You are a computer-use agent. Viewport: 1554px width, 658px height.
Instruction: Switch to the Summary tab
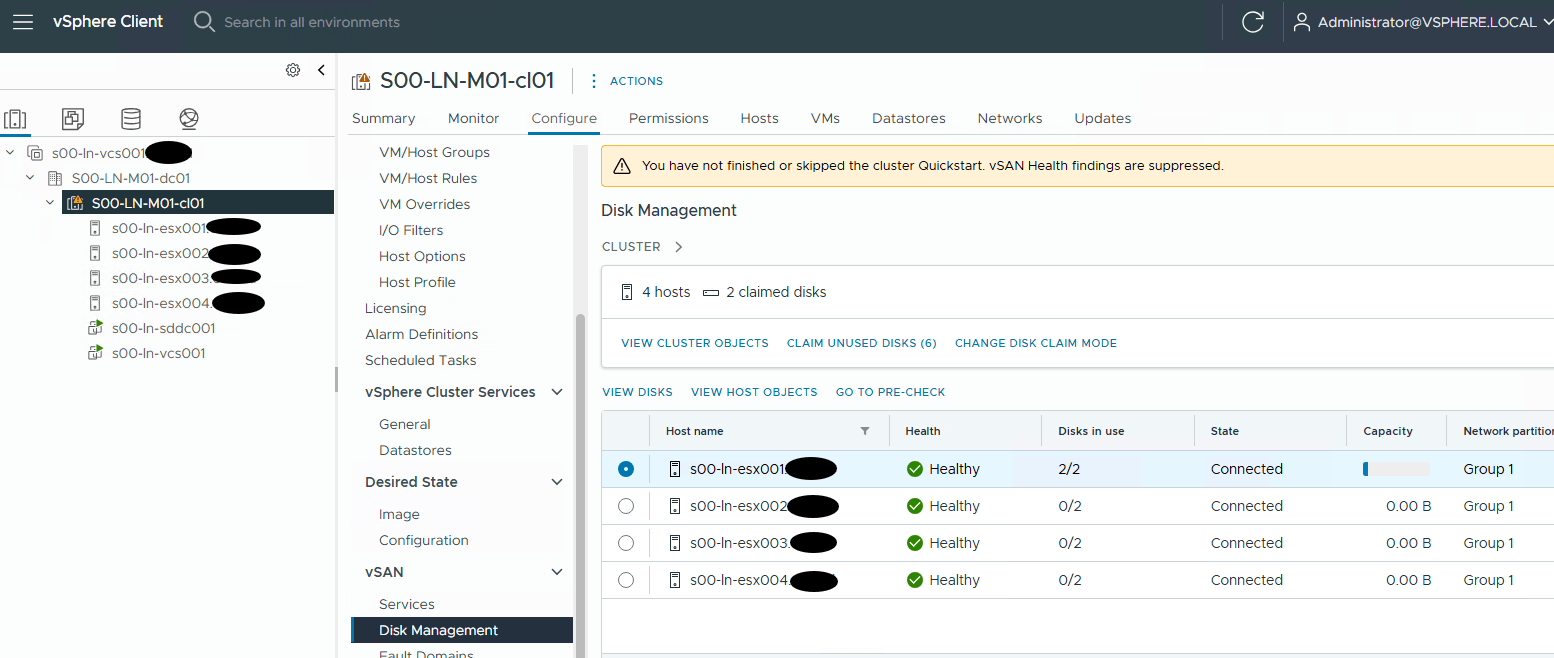(383, 118)
